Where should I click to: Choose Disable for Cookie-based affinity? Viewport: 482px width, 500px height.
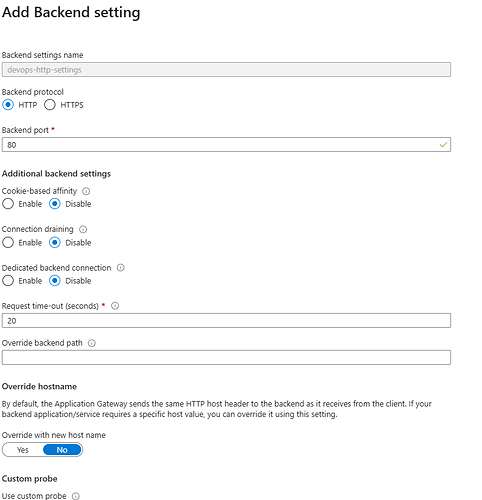pyautogui.click(x=55, y=204)
